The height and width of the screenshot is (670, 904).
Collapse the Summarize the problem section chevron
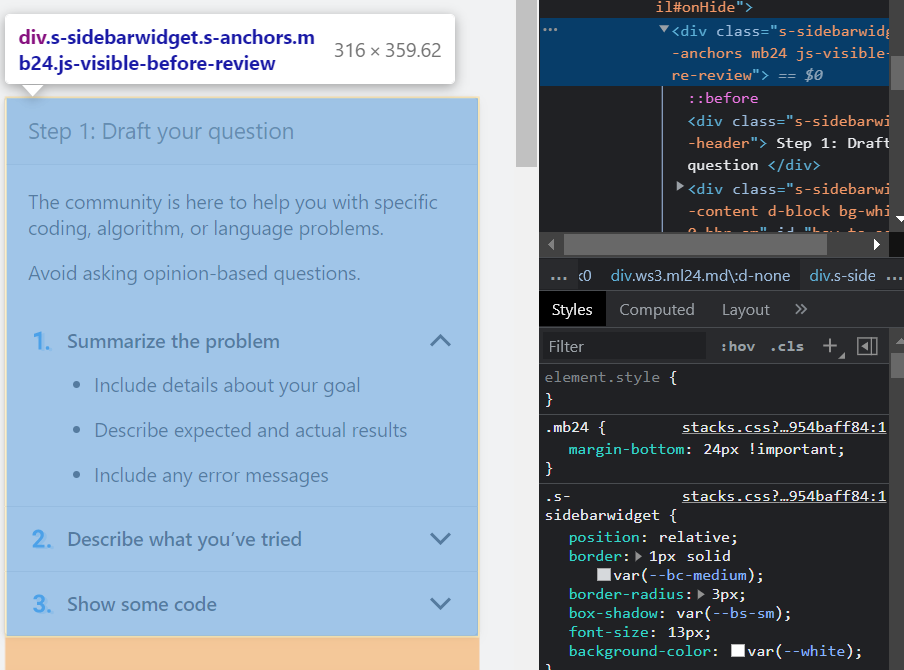(440, 341)
